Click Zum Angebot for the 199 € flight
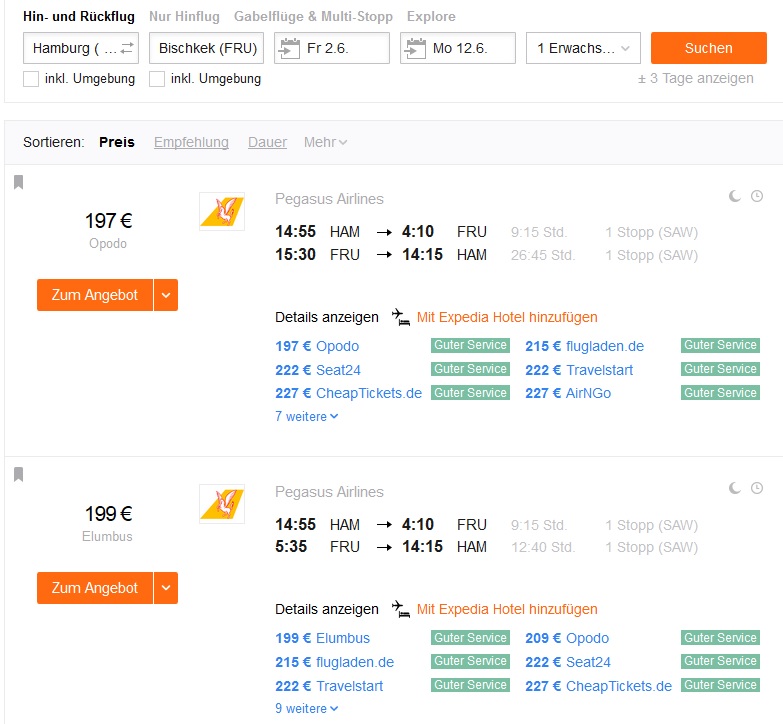The height and width of the screenshot is (724, 783). coord(95,588)
